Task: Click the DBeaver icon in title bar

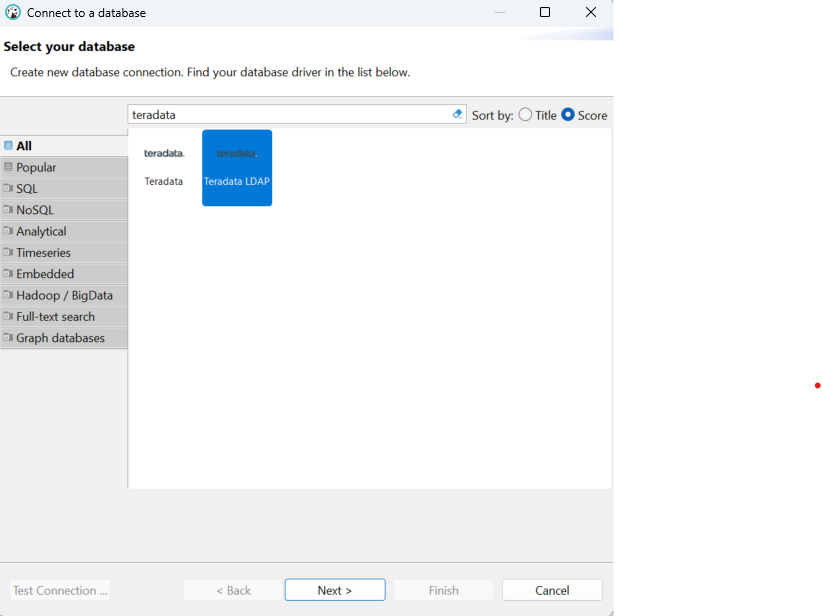Action: click(13, 13)
